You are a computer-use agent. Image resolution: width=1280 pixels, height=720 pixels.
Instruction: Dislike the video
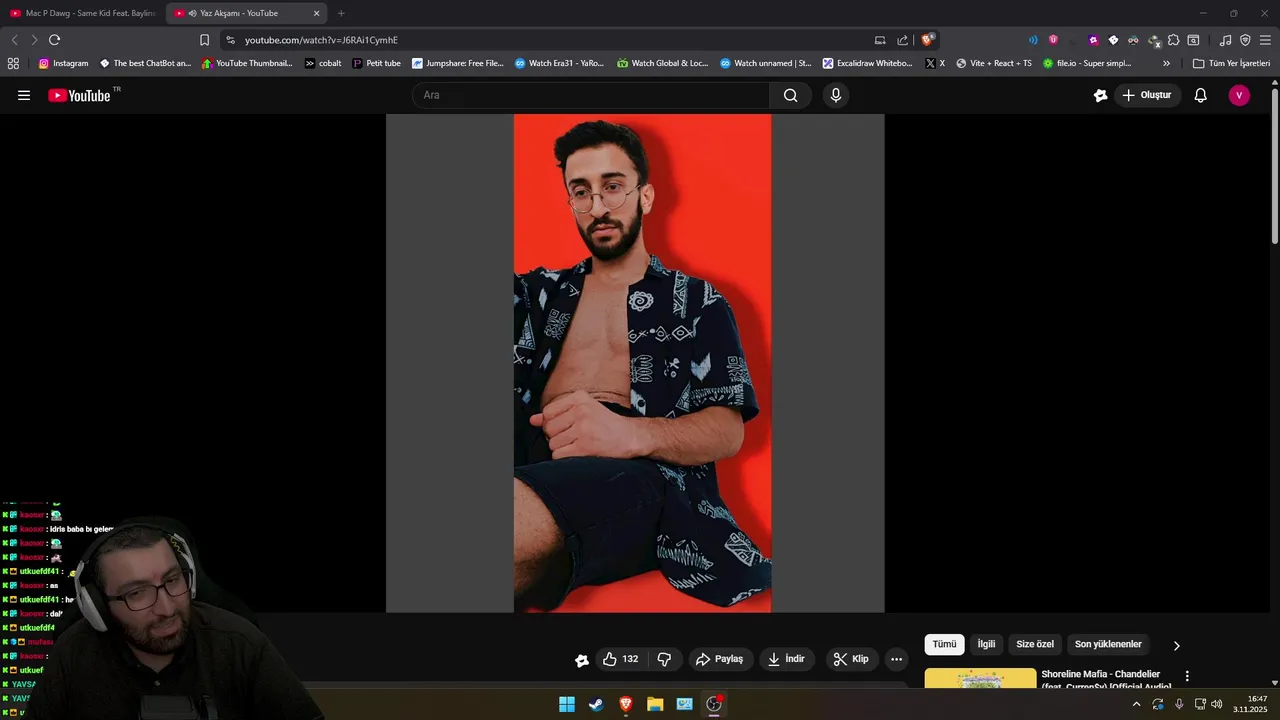[x=664, y=659]
